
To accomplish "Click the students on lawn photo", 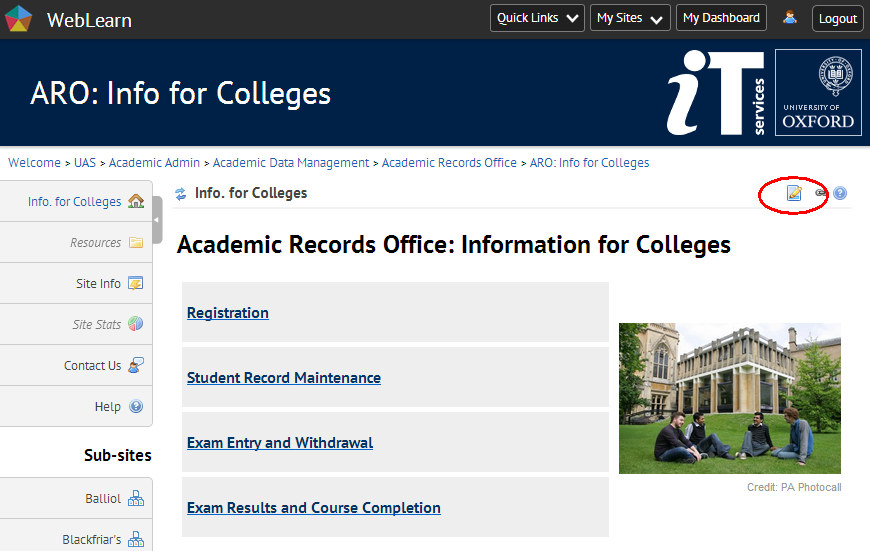I will pyautogui.click(x=729, y=398).
